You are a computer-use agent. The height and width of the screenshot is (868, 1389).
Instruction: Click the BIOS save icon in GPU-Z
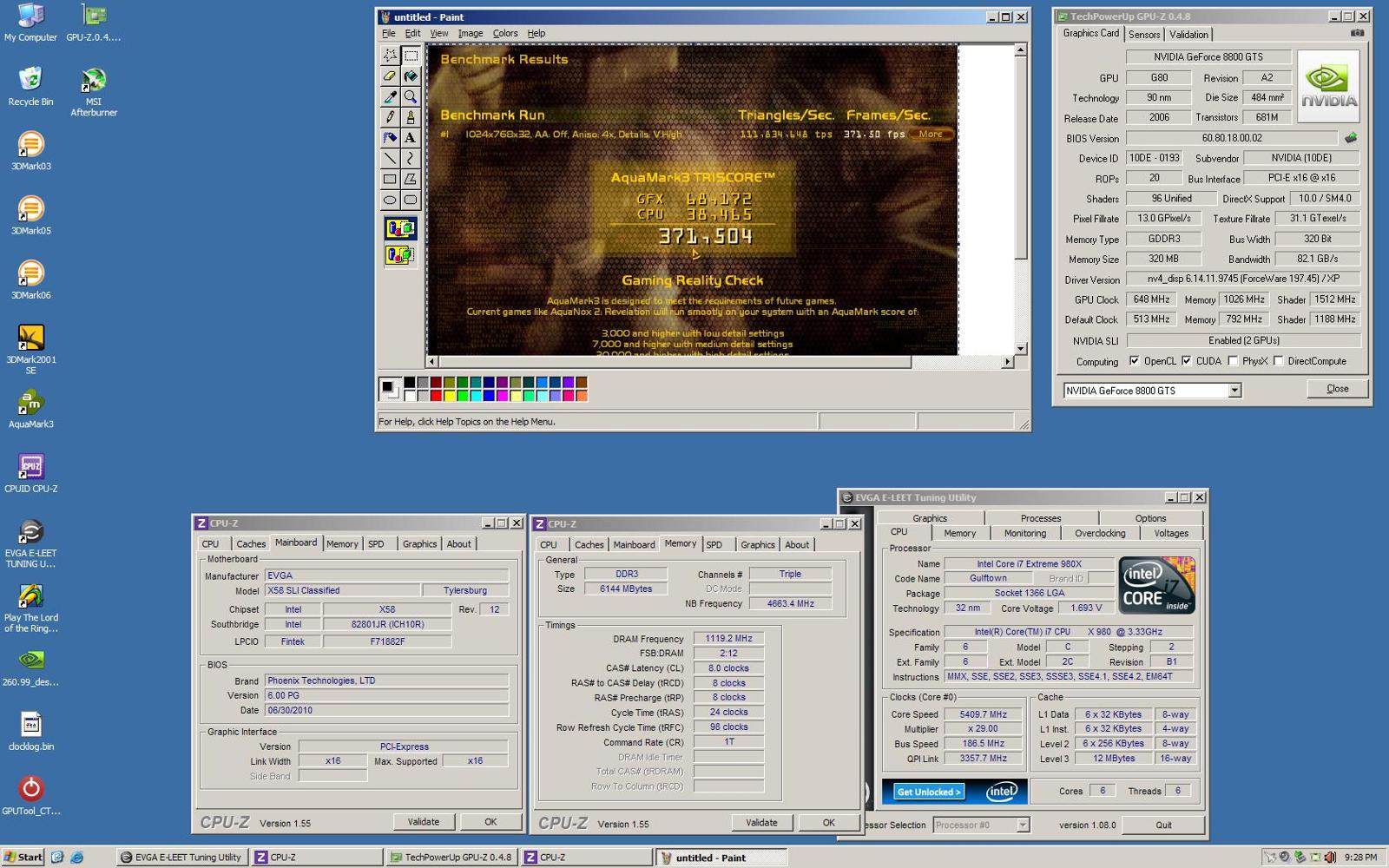[x=1351, y=137]
